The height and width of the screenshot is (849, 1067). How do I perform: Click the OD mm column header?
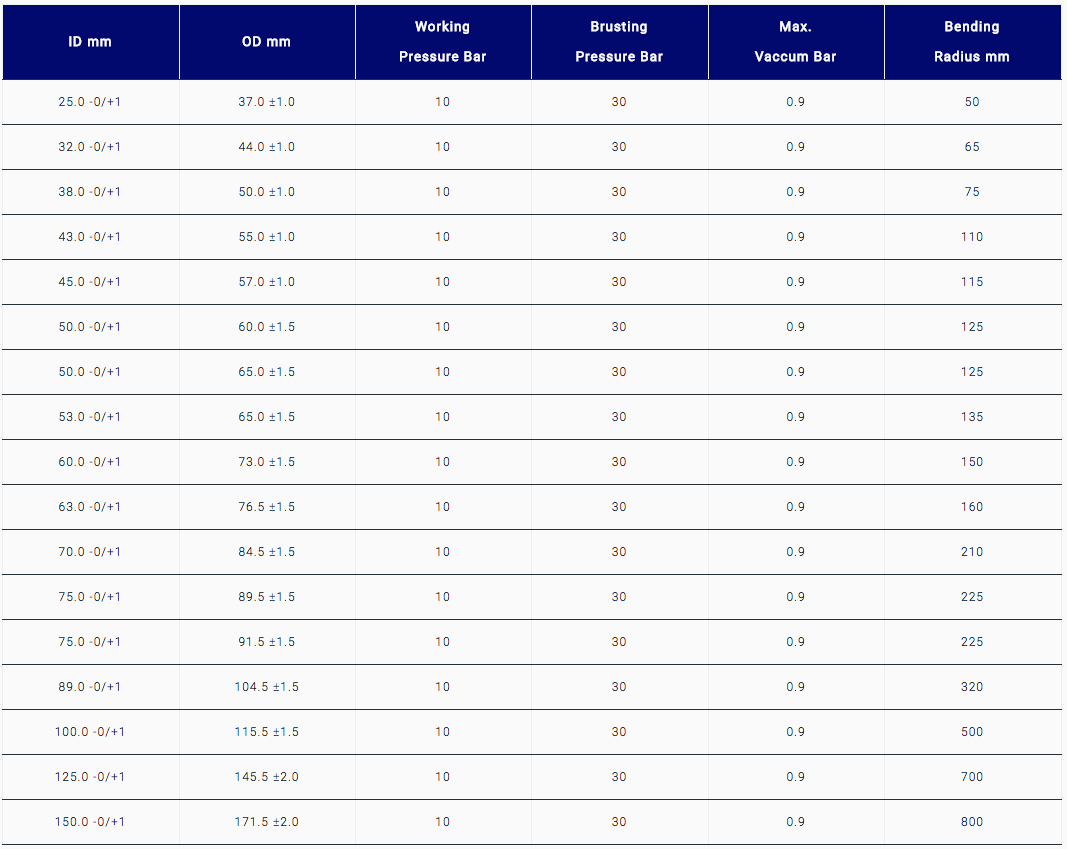click(266, 41)
